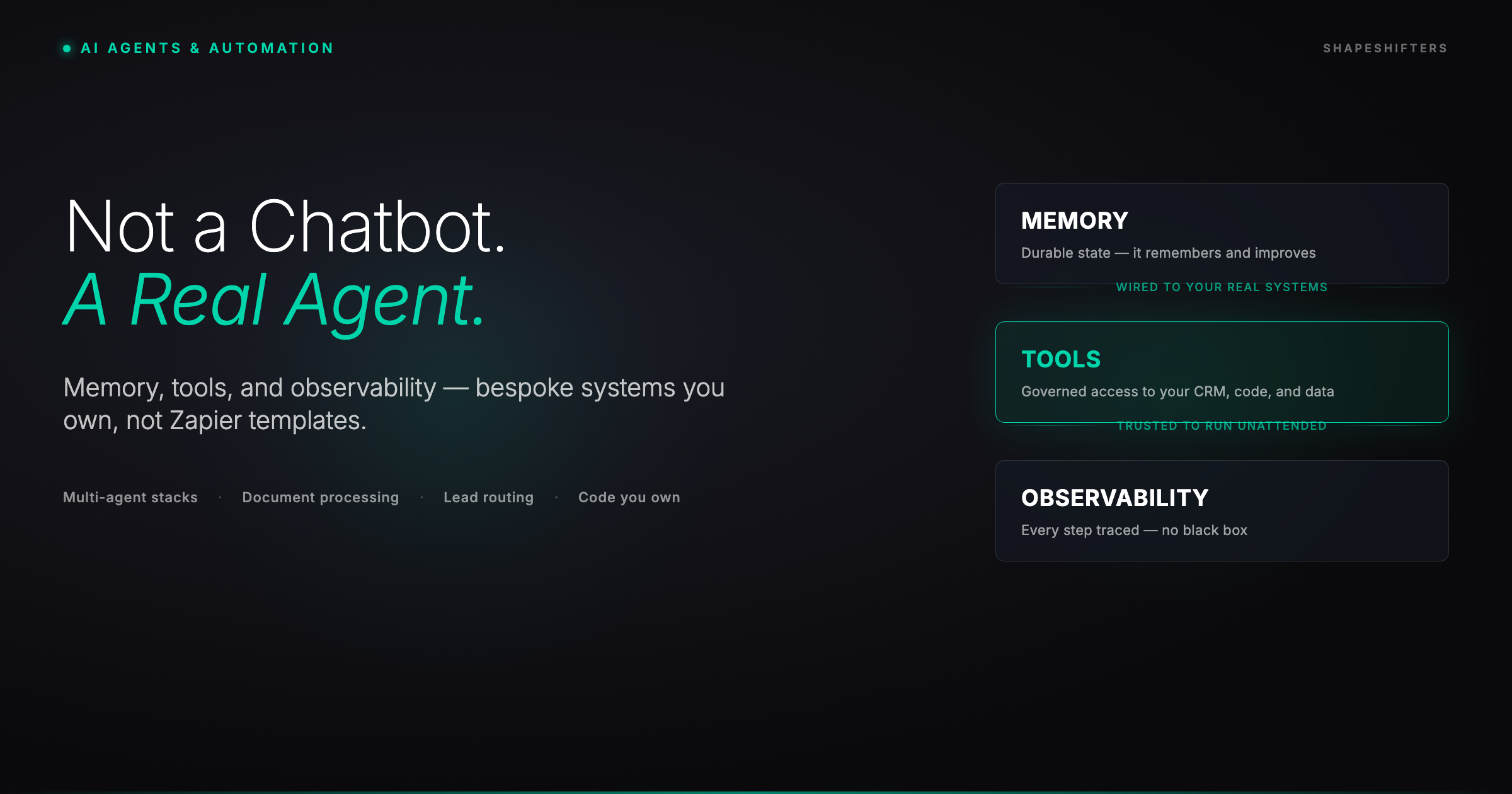Image resolution: width=1512 pixels, height=794 pixels.
Task: Click the 'Document processing' tag
Action: coord(321,497)
